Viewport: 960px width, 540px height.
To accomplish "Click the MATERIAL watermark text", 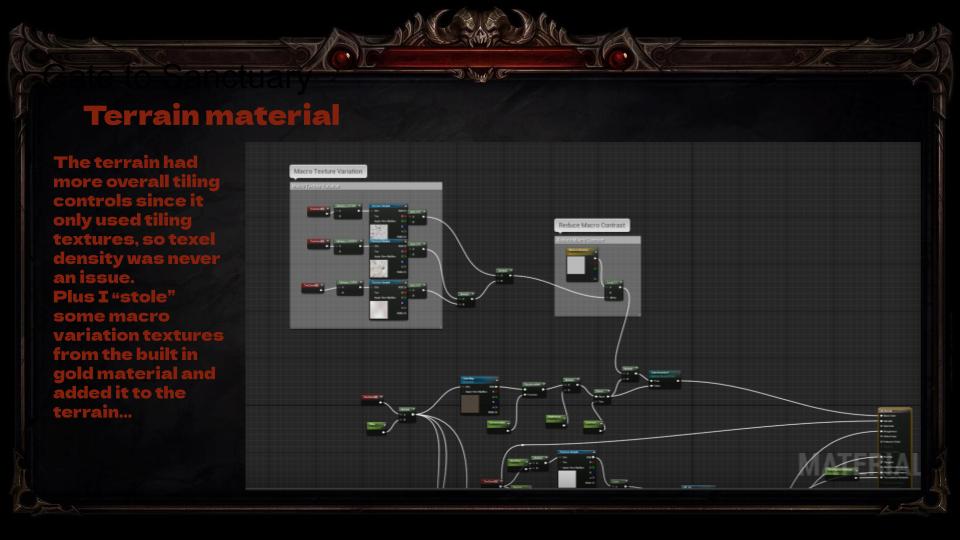I will tap(858, 464).
